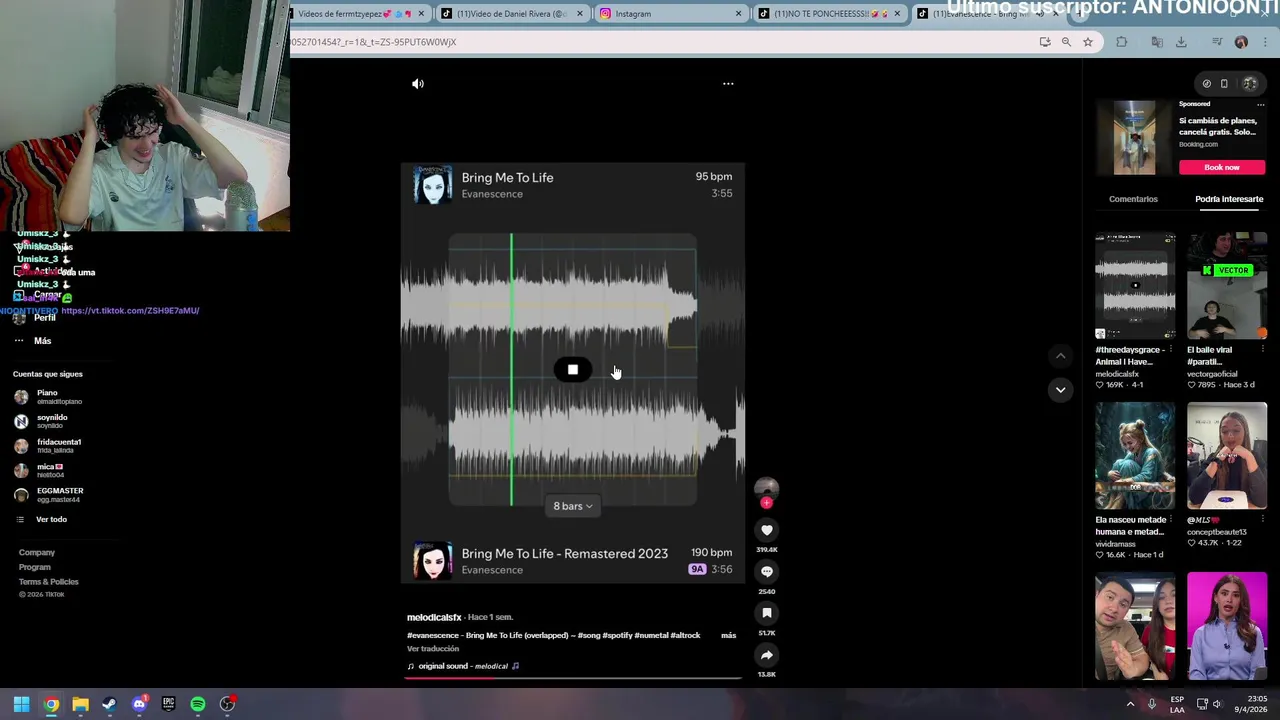Open the followed account soynildo
Viewport: 1280px width, 720px height.
click(x=41, y=421)
